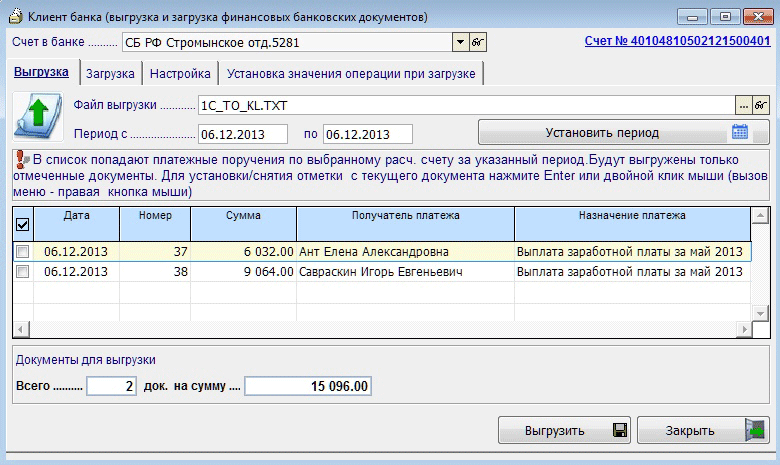Click the Закрыть button
The width and height of the screenshot is (780, 465).
[x=703, y=430]
